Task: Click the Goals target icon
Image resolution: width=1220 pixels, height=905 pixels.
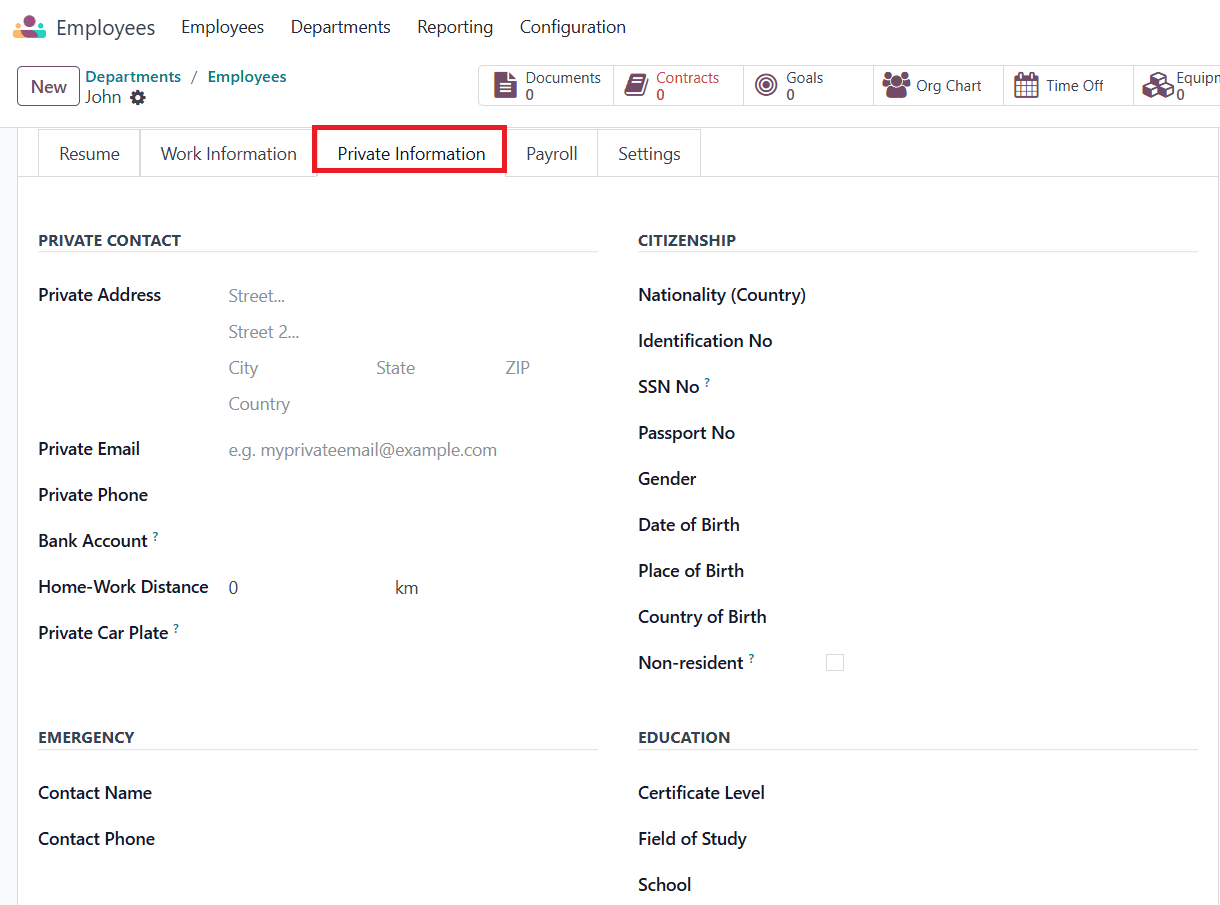Action: tap(766, 86)
